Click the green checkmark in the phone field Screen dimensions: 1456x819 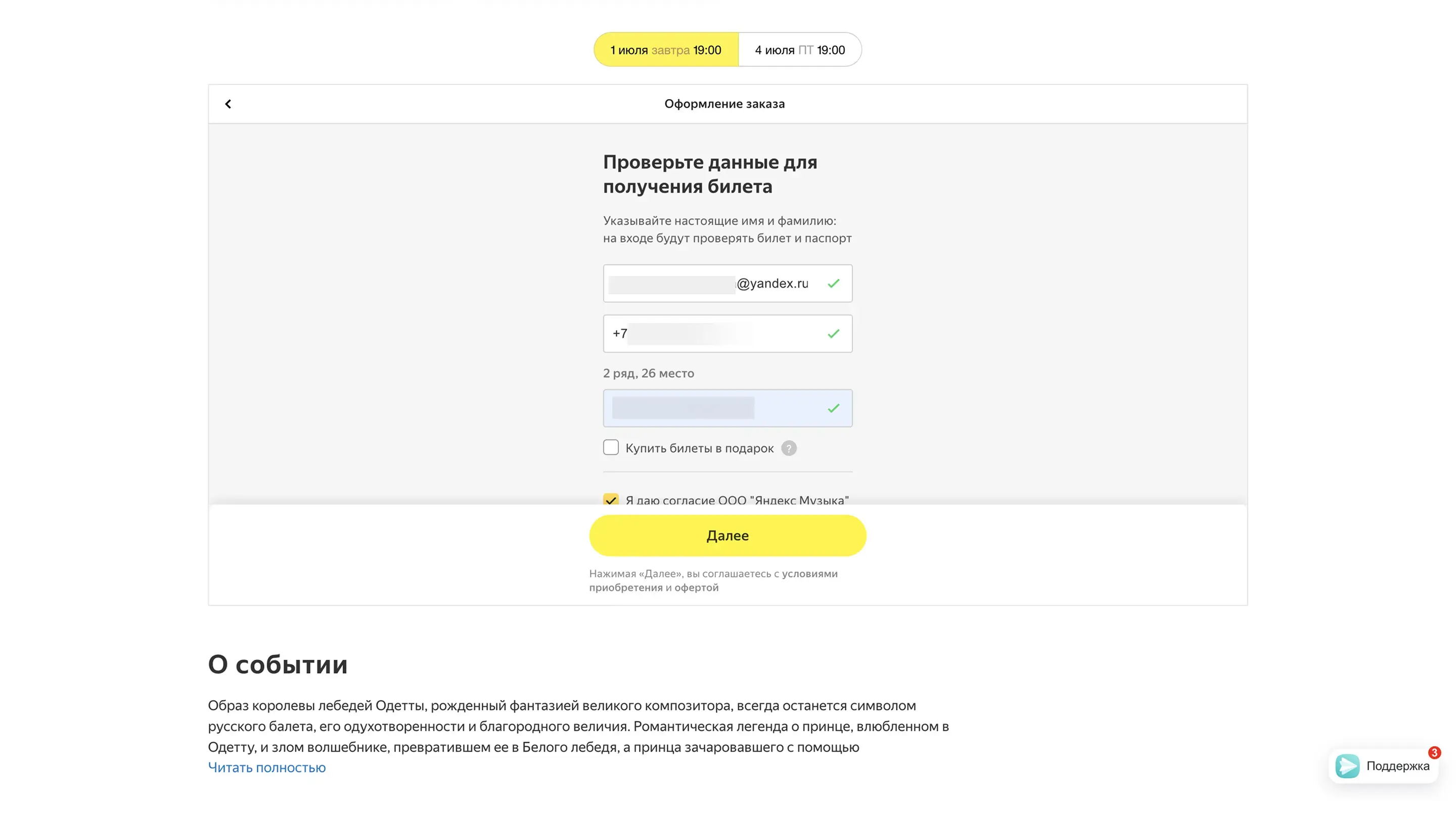833,334
